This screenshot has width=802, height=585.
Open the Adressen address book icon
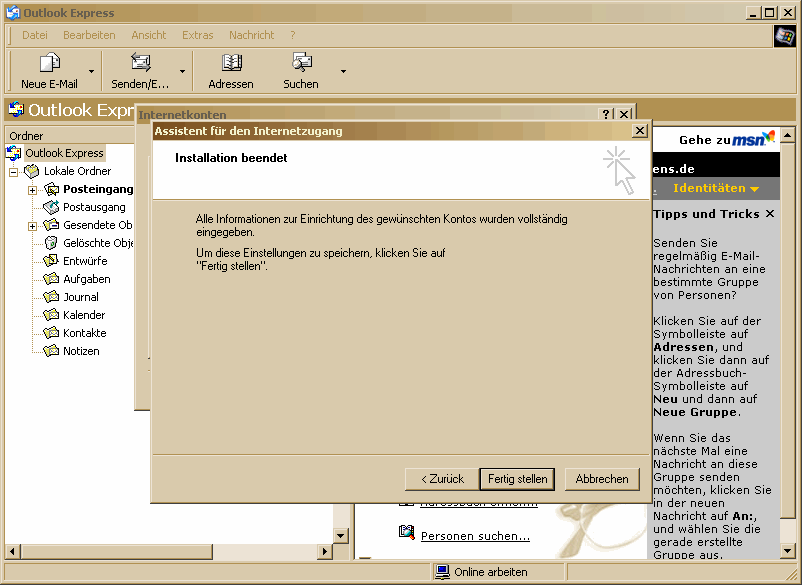pyautogui.click(x=231, y=63)
